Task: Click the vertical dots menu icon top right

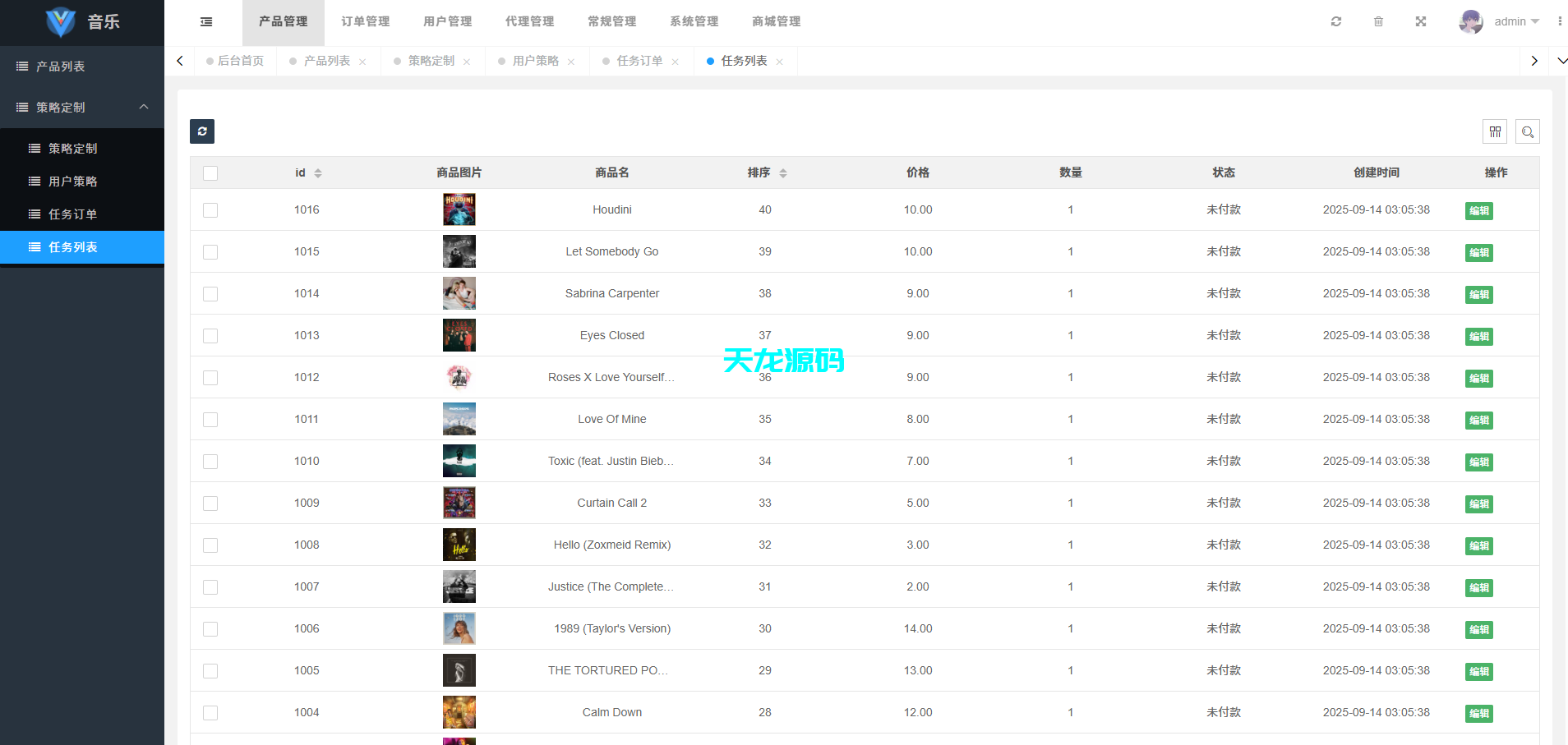Action: coord(1560,21)
